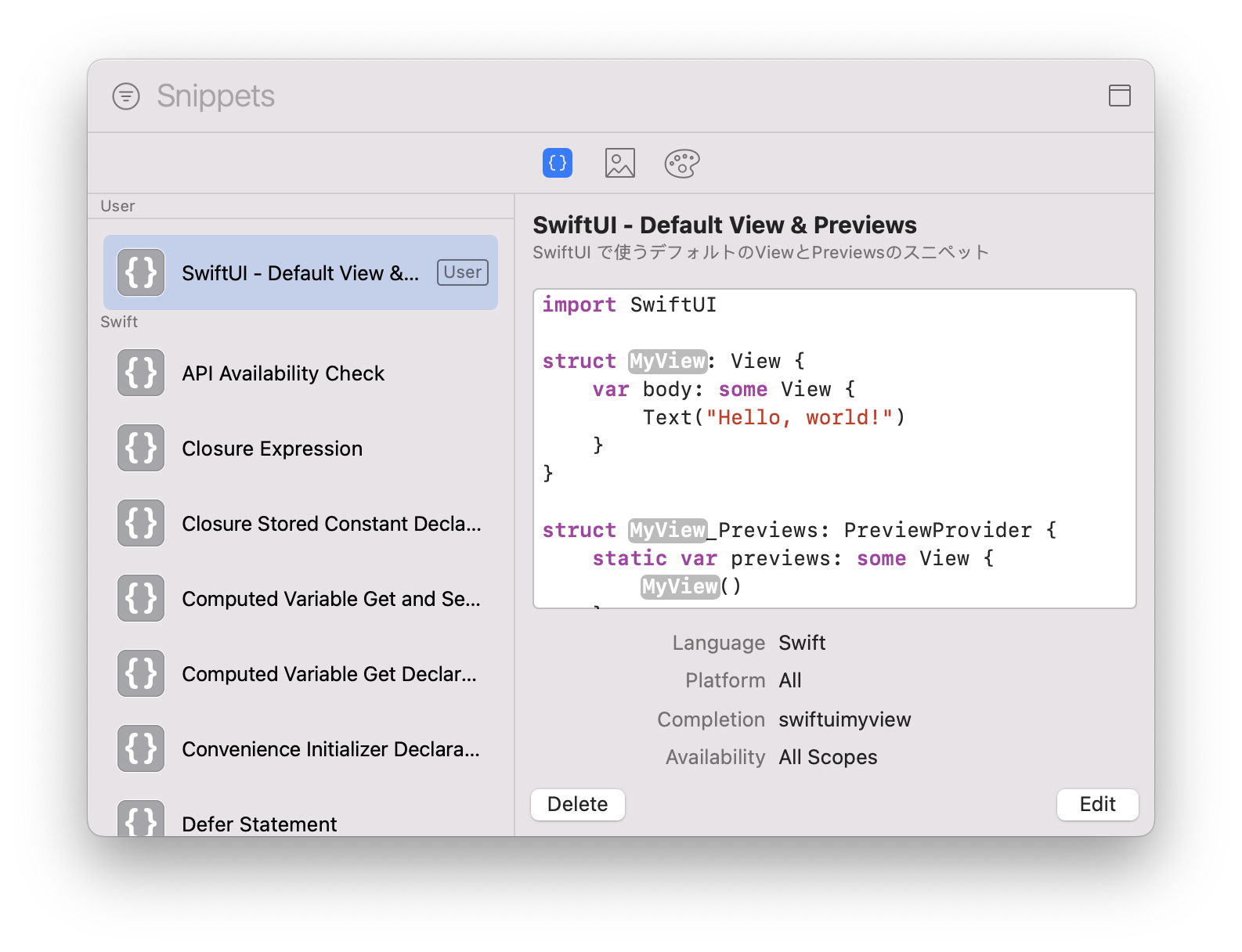This screenshot has width=1242, height=952.
Task: Click the curly-brace icon for Closure Expression
Action: 141,448
